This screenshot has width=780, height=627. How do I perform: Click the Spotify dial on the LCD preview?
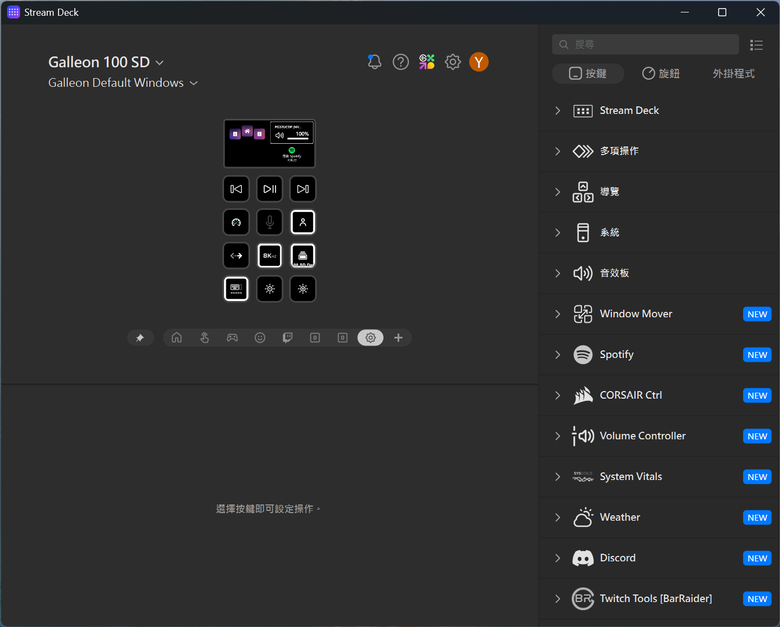point(292,154)
